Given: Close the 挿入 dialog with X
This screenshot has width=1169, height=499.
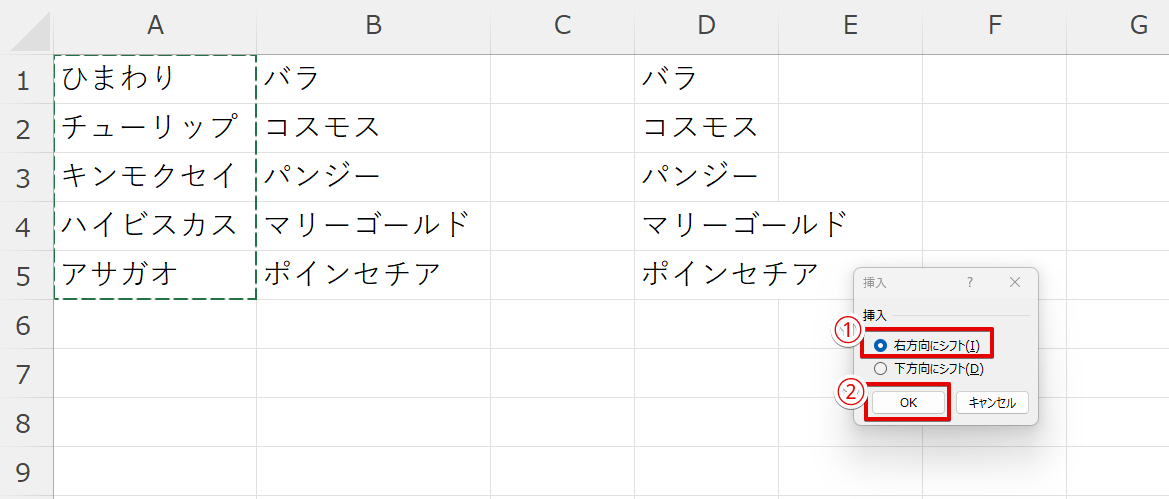Looking at the screenshot, I should [1015, 283].
